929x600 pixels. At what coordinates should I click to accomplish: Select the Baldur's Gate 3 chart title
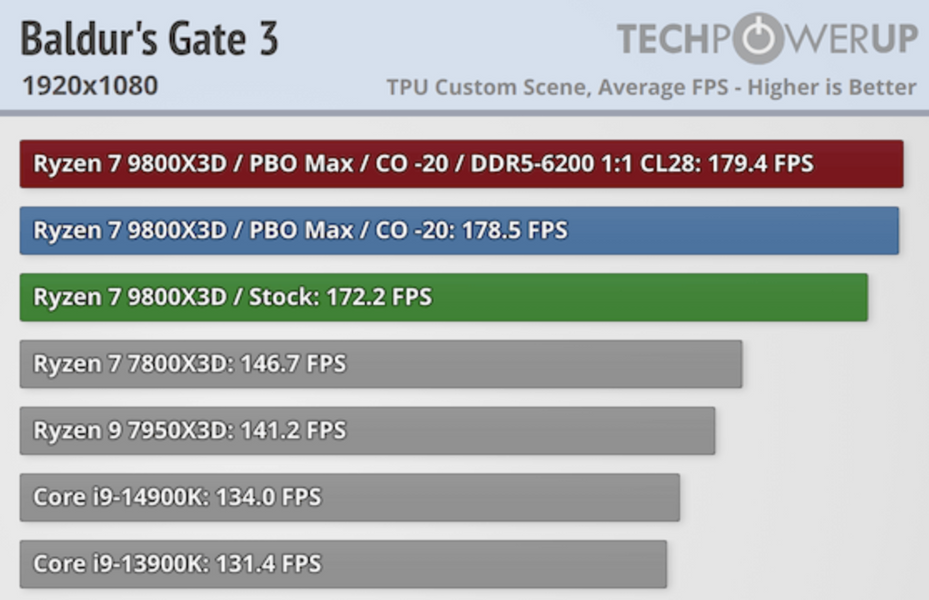149,39
